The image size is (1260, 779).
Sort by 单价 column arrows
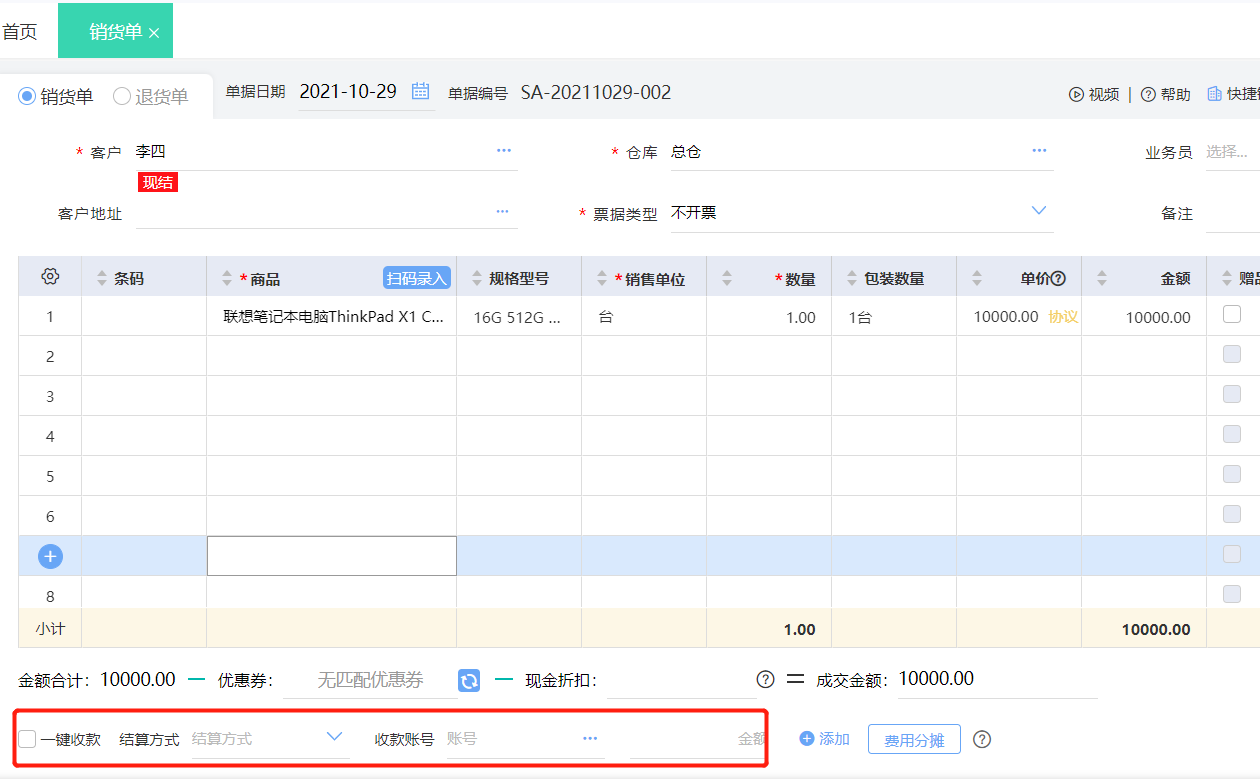click(976, 279)
